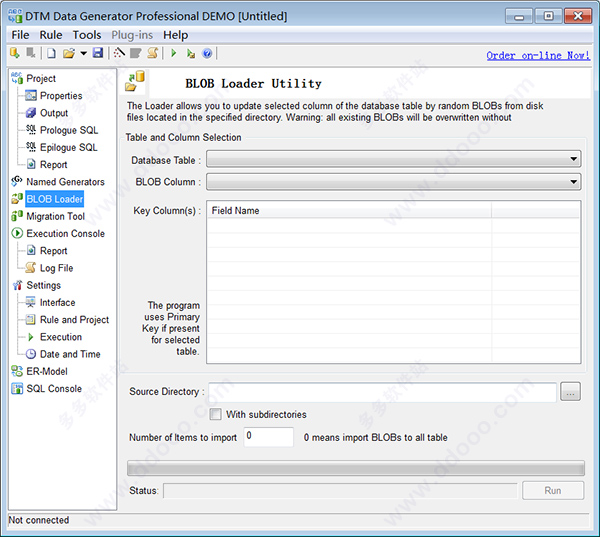The width and height of the screenshot is (600, 537).
Task: Select Report under Execution Console
Action: tap(54, 251)
